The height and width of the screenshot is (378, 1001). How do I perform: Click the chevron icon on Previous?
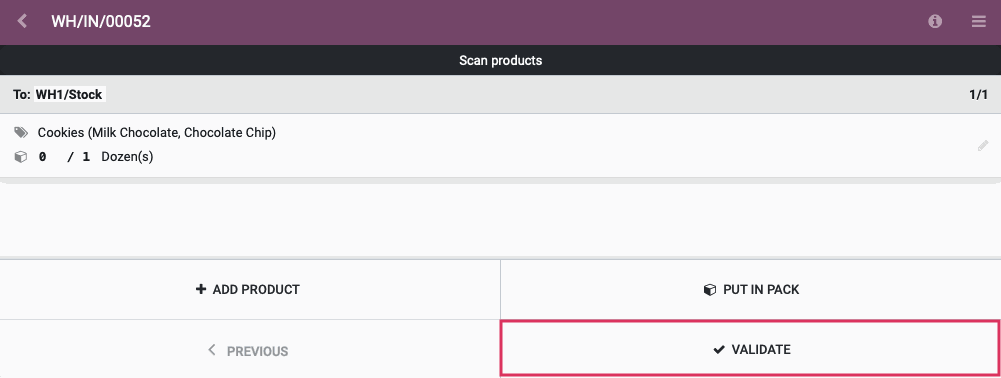pyautogui.click(x=212, y=350)
